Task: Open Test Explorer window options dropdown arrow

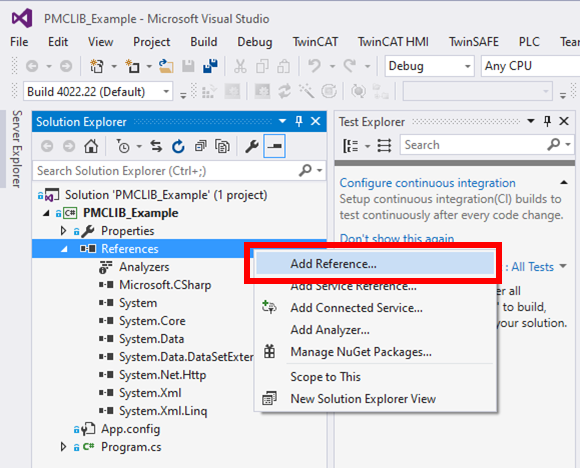Action: click(x=530, y=121)
